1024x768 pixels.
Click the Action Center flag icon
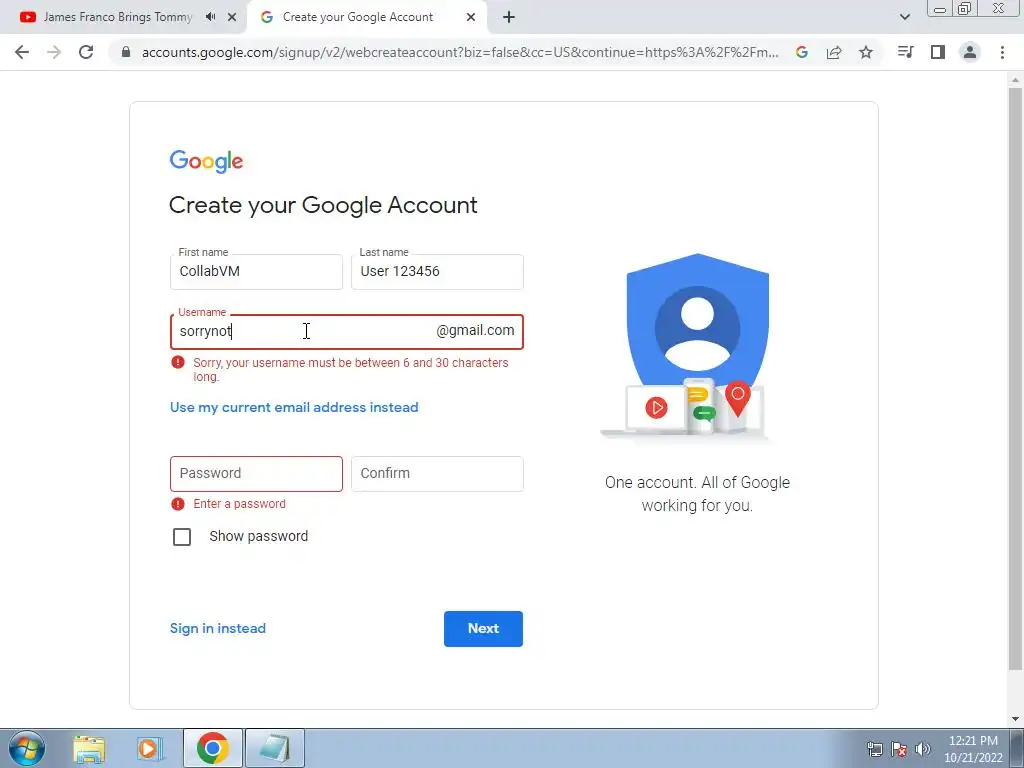(899, 749)
